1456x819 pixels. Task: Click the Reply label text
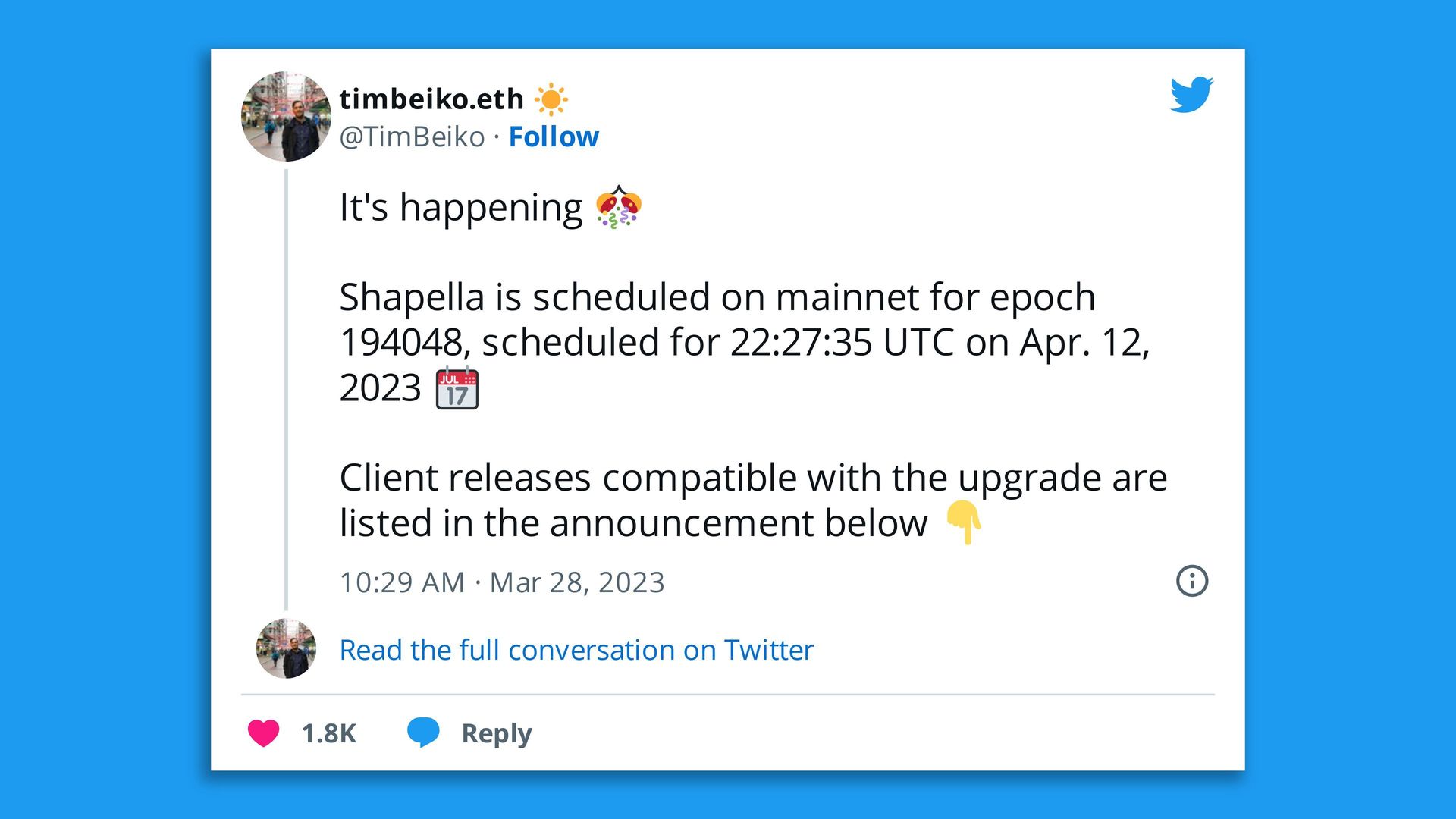click(497, 733)
